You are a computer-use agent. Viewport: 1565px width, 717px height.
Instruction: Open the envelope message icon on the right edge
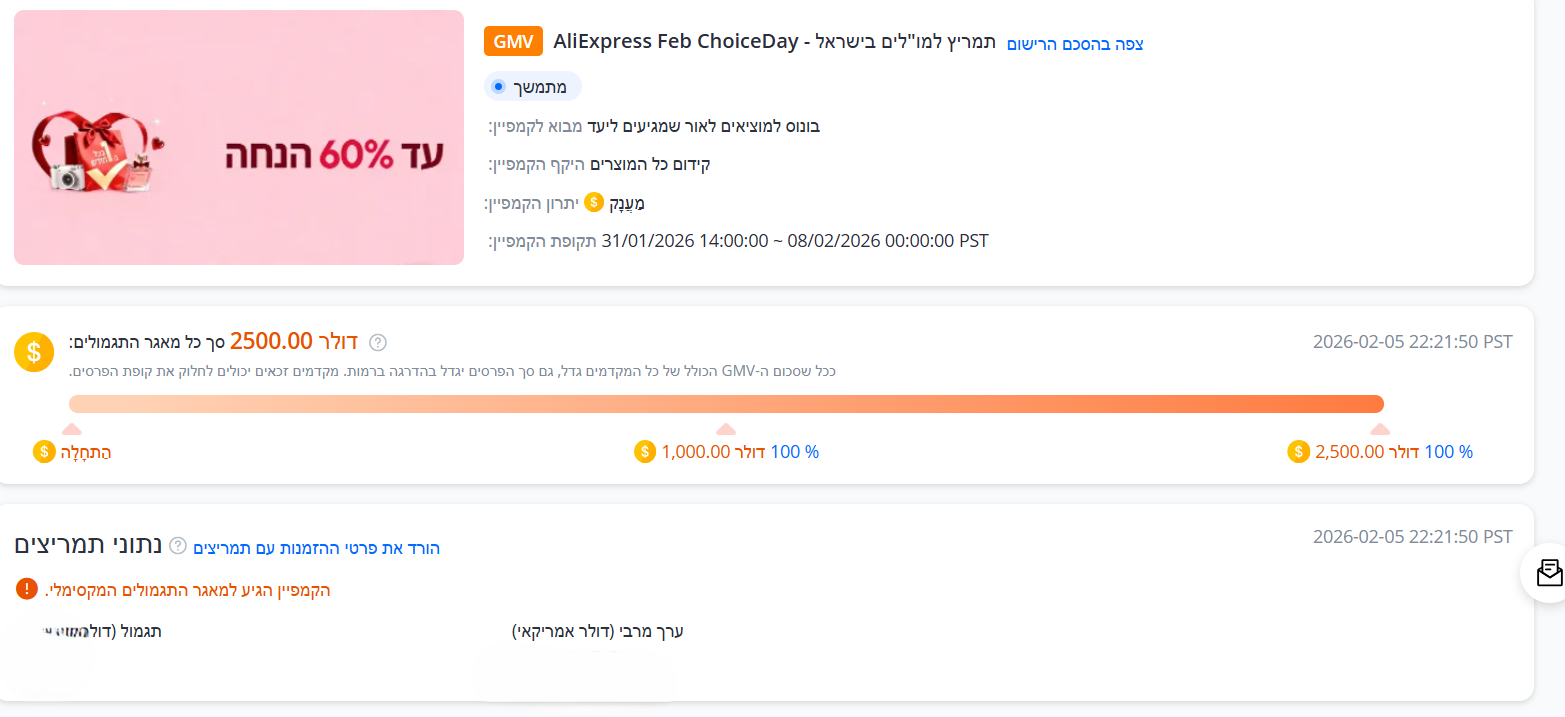[1548, 573]
